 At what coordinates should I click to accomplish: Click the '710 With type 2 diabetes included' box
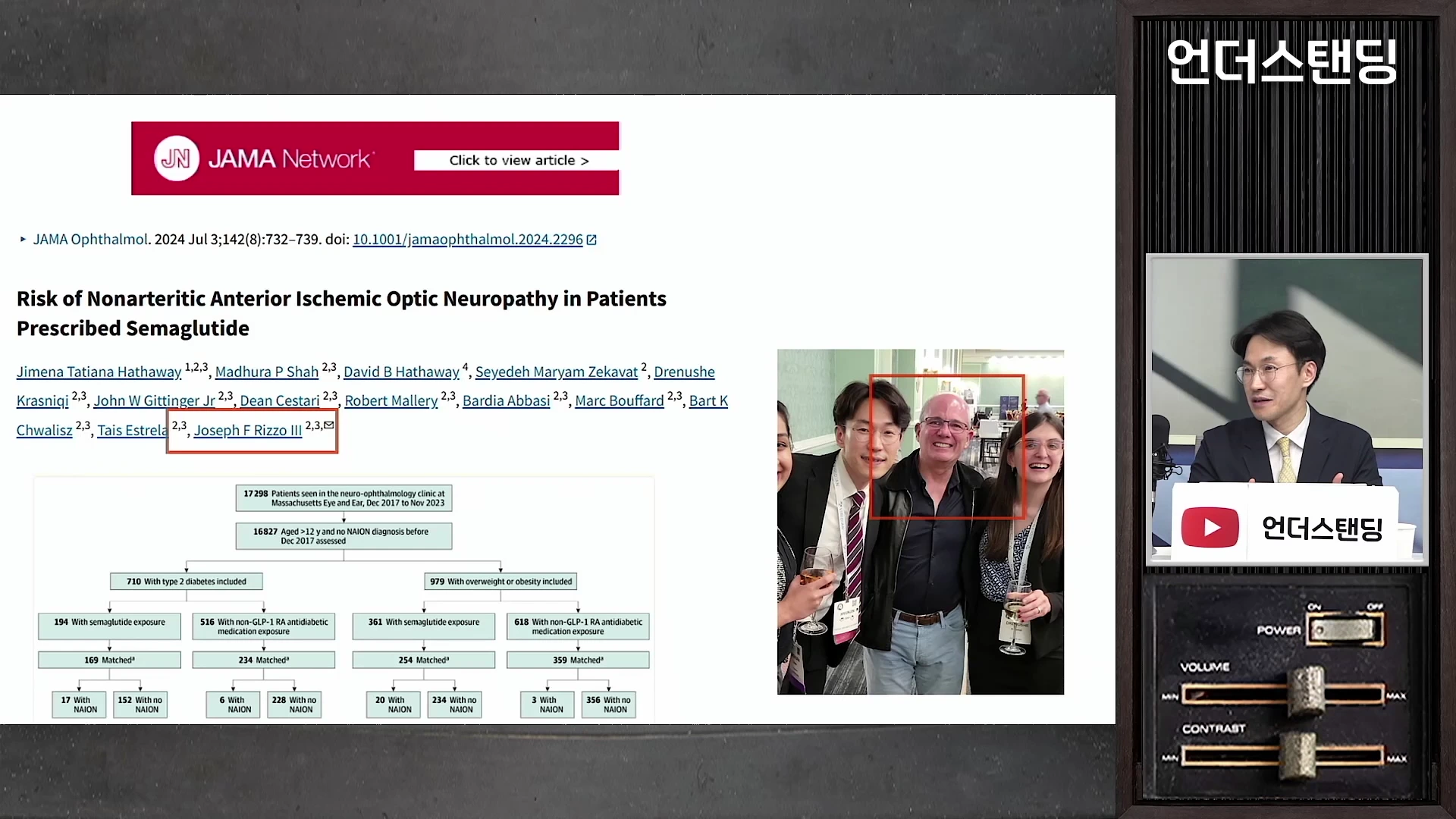click(186, 582)
